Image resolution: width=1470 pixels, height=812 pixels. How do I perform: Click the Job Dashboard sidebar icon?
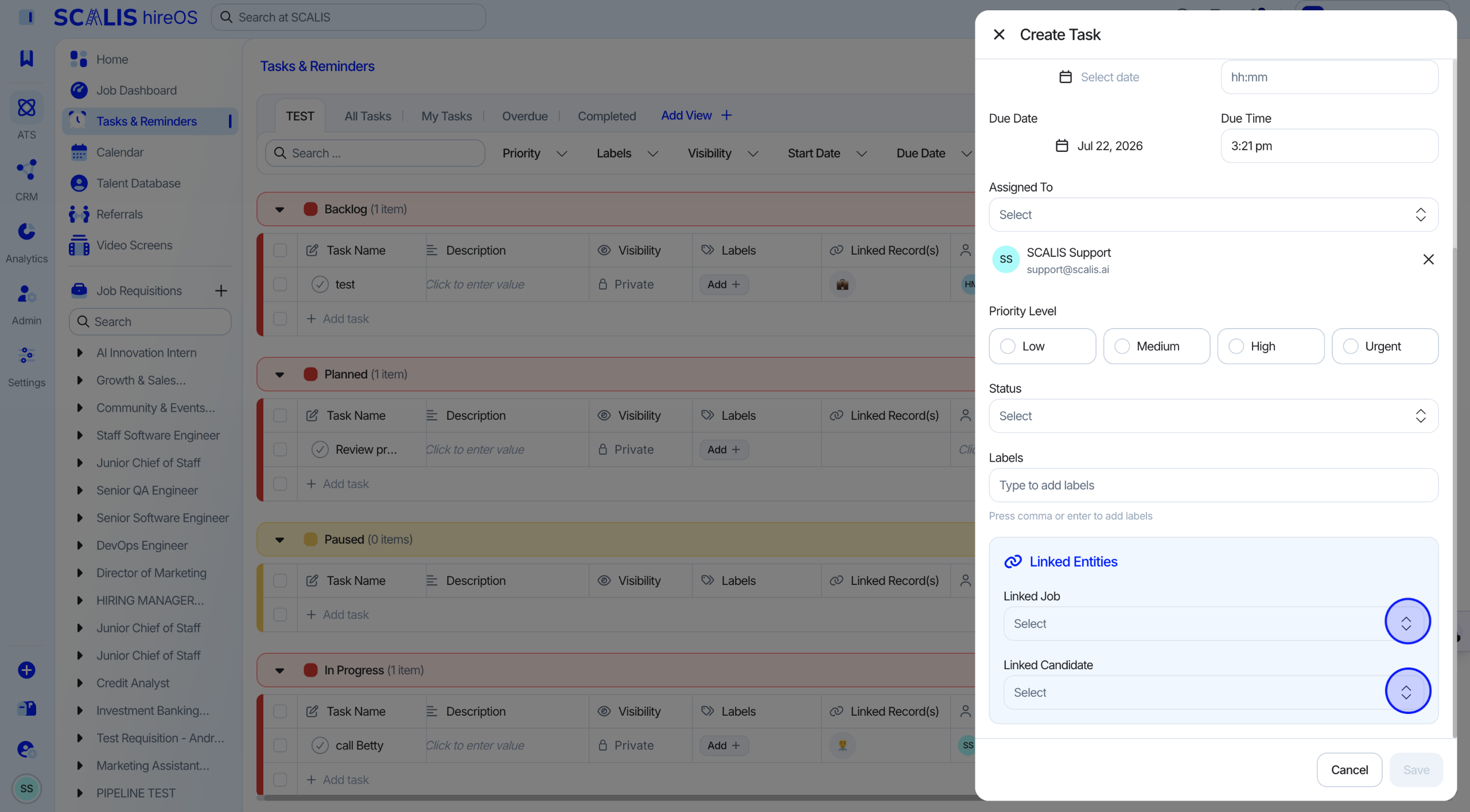point(79,90)
